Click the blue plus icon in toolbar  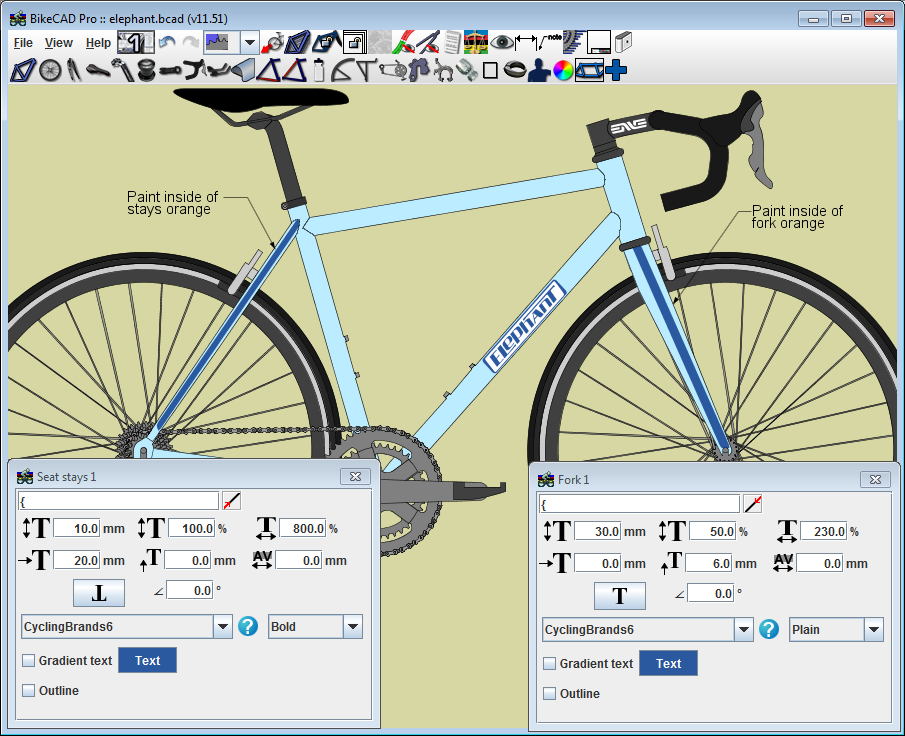pyautogui.click(x=616, y=70)
